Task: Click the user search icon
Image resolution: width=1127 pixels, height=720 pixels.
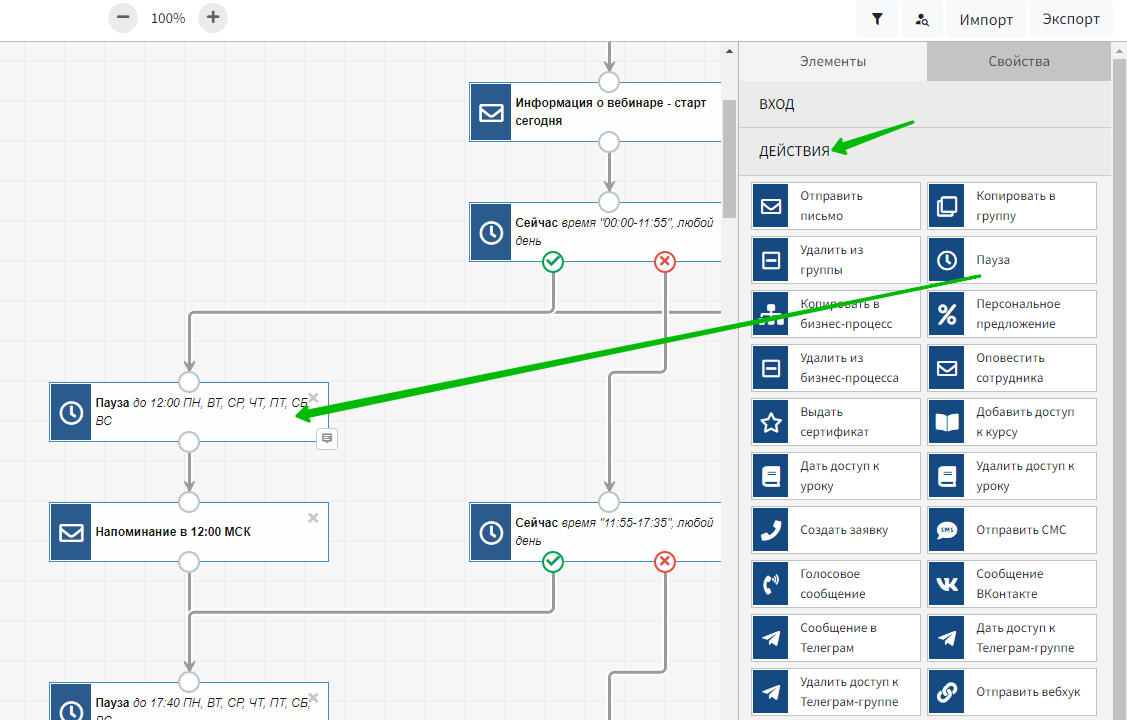Action: pyautogui.click(x=921, y=19)
